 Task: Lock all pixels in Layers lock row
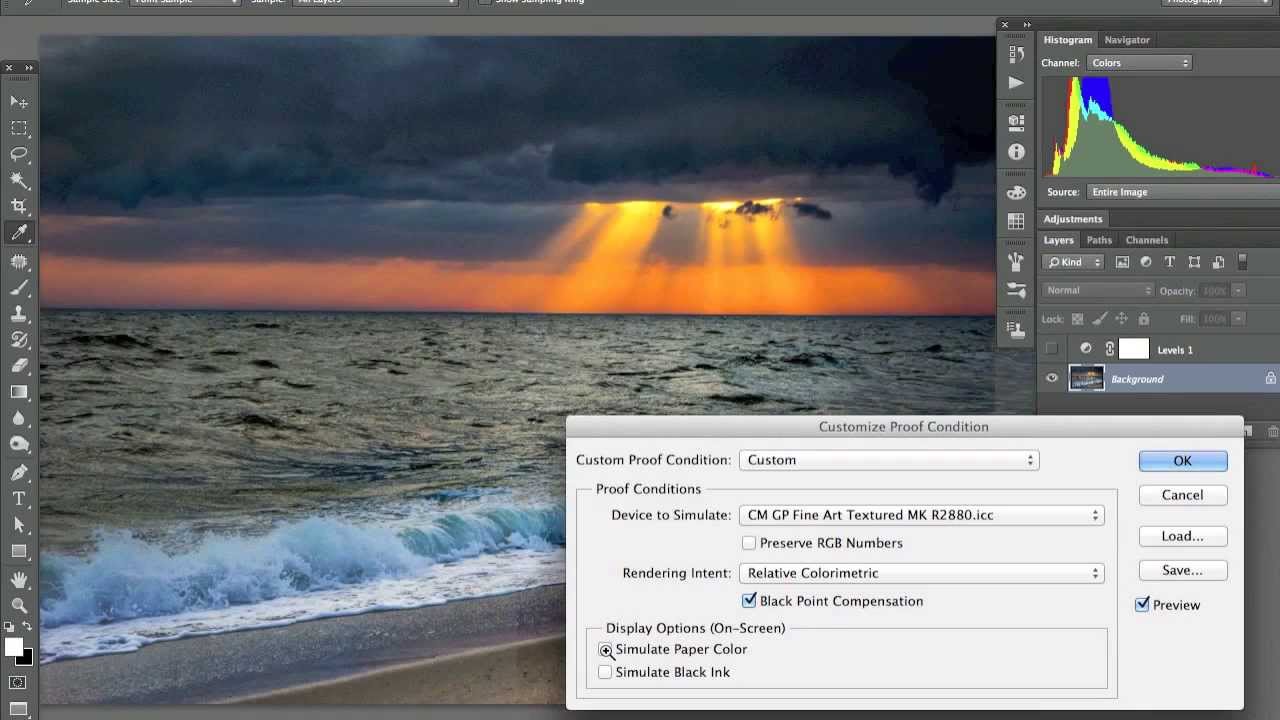click(x=1144, y=319)
